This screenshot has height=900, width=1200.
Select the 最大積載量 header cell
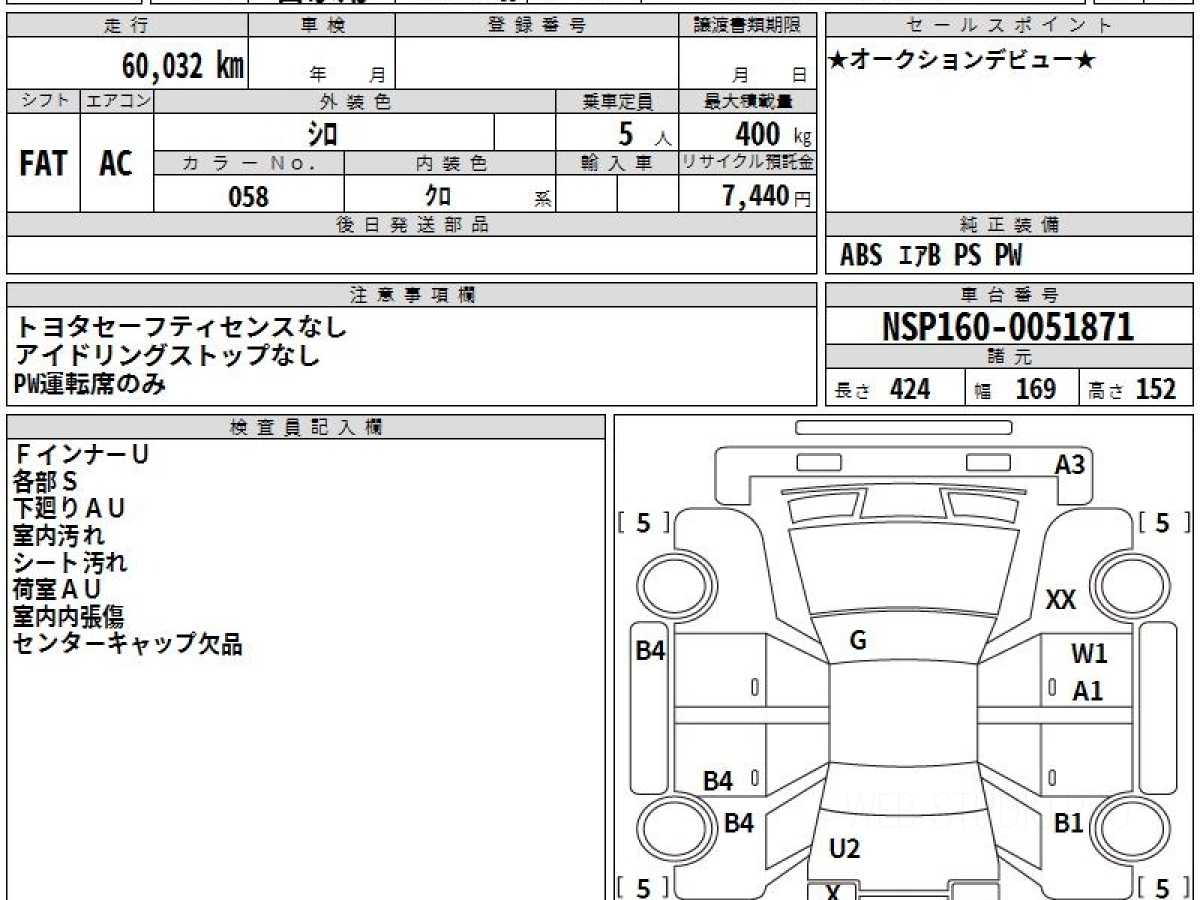pos(748,101)
